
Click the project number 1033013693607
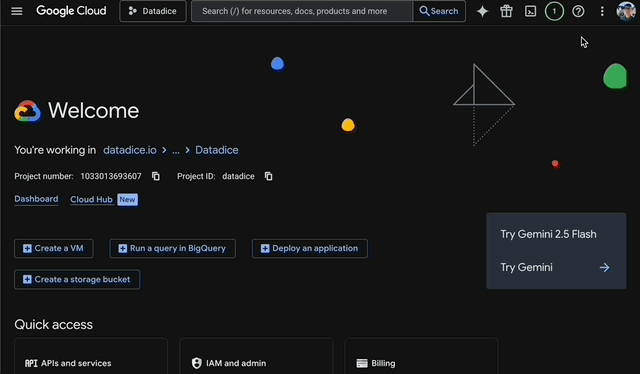[x=111, y=176]
